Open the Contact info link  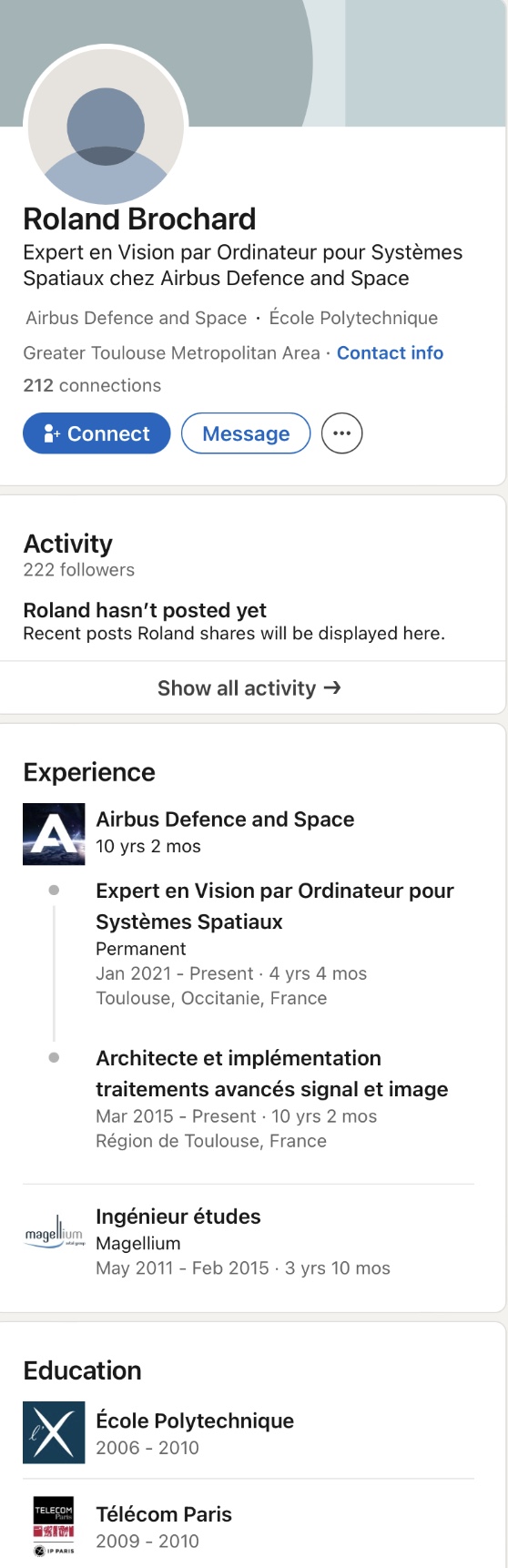point(390,353)
